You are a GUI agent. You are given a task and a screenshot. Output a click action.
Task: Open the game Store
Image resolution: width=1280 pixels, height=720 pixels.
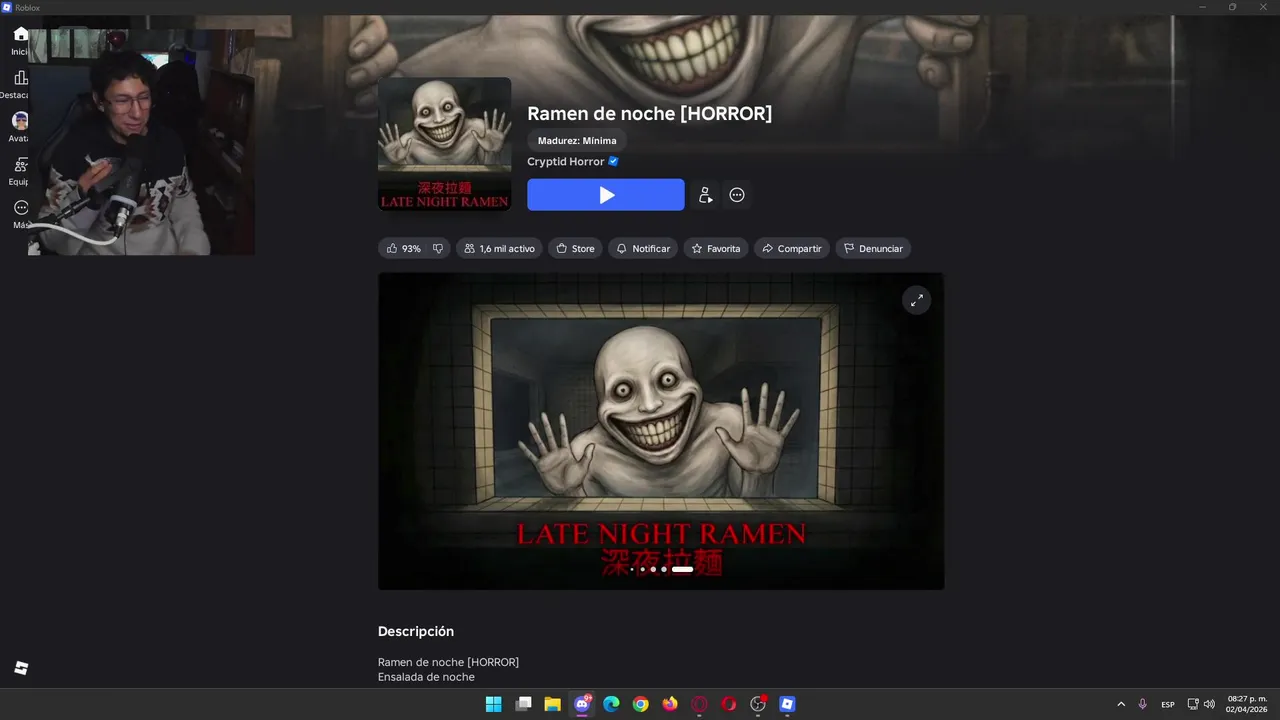pos(576,248)
